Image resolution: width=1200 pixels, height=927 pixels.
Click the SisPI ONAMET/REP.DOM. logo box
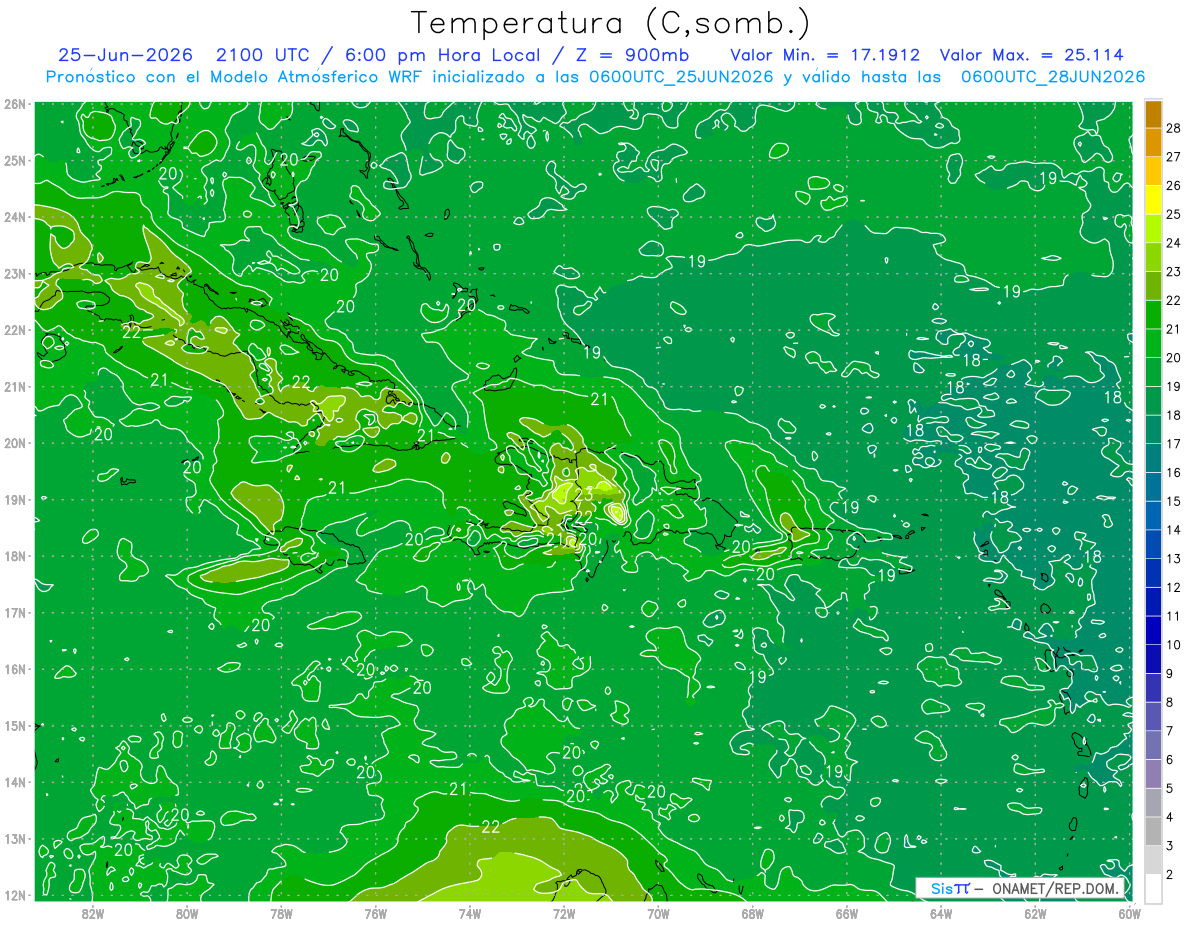[x=1020, y=888]
